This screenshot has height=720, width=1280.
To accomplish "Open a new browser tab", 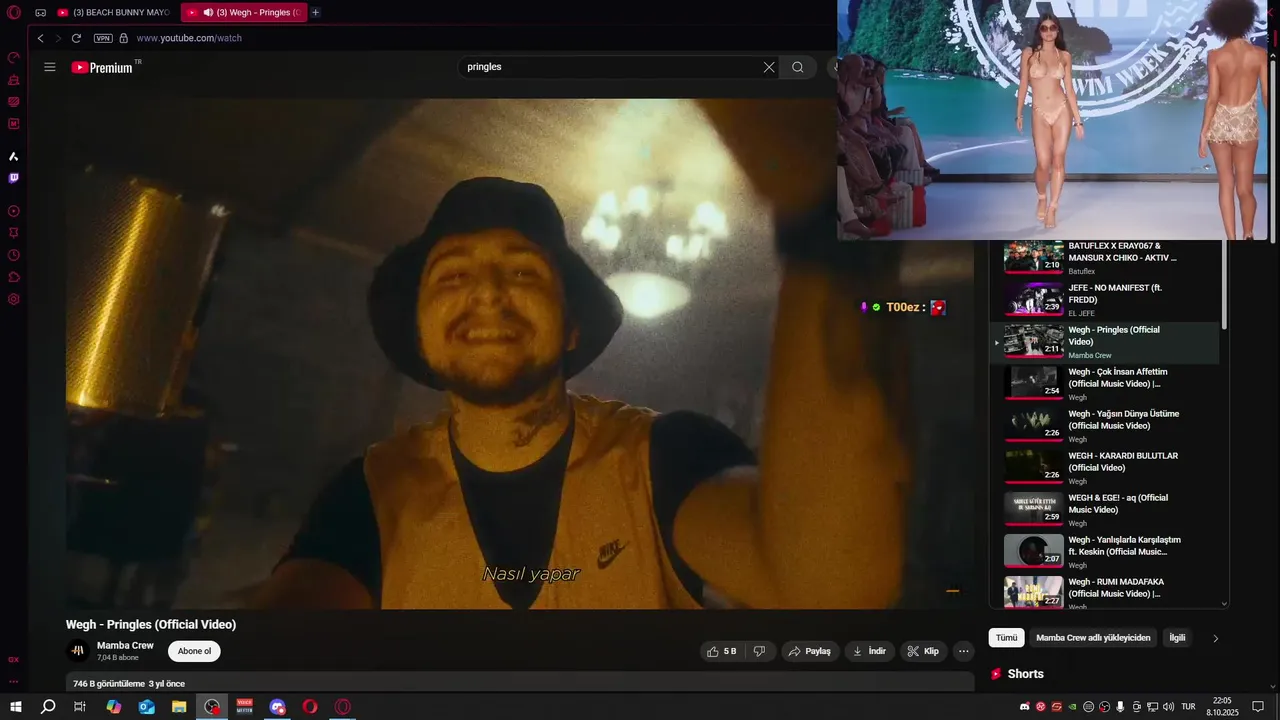I will (315, 12).
